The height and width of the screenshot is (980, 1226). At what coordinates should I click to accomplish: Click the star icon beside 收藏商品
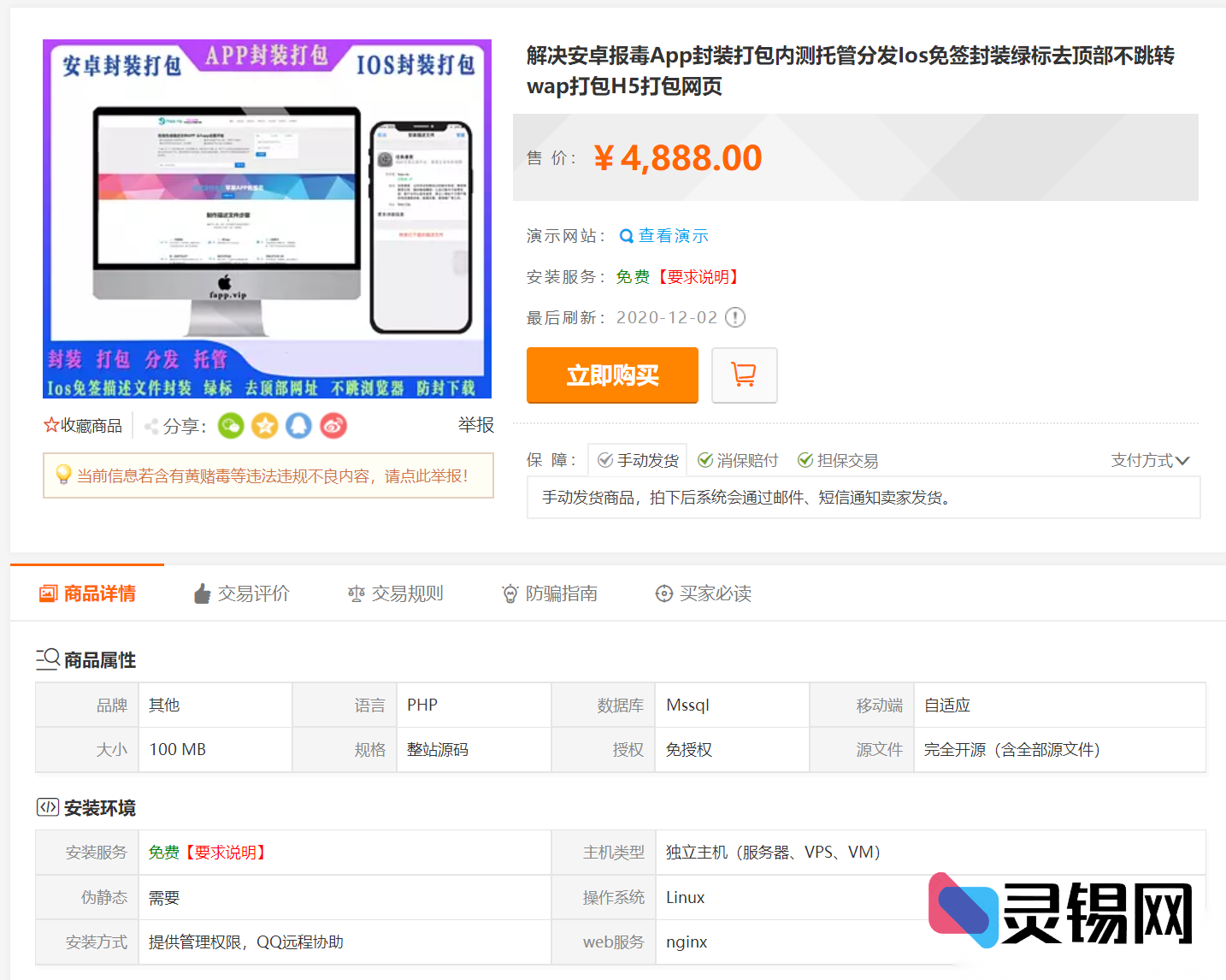[x=51, y=425]
